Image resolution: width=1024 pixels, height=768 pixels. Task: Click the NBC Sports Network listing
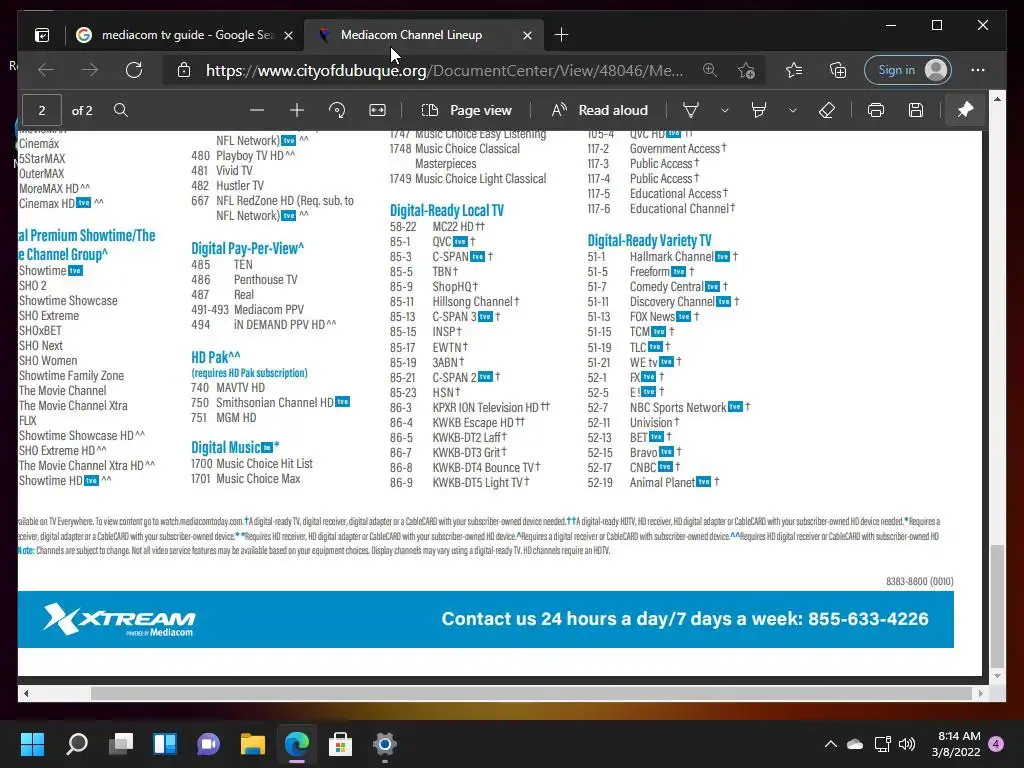669,408
